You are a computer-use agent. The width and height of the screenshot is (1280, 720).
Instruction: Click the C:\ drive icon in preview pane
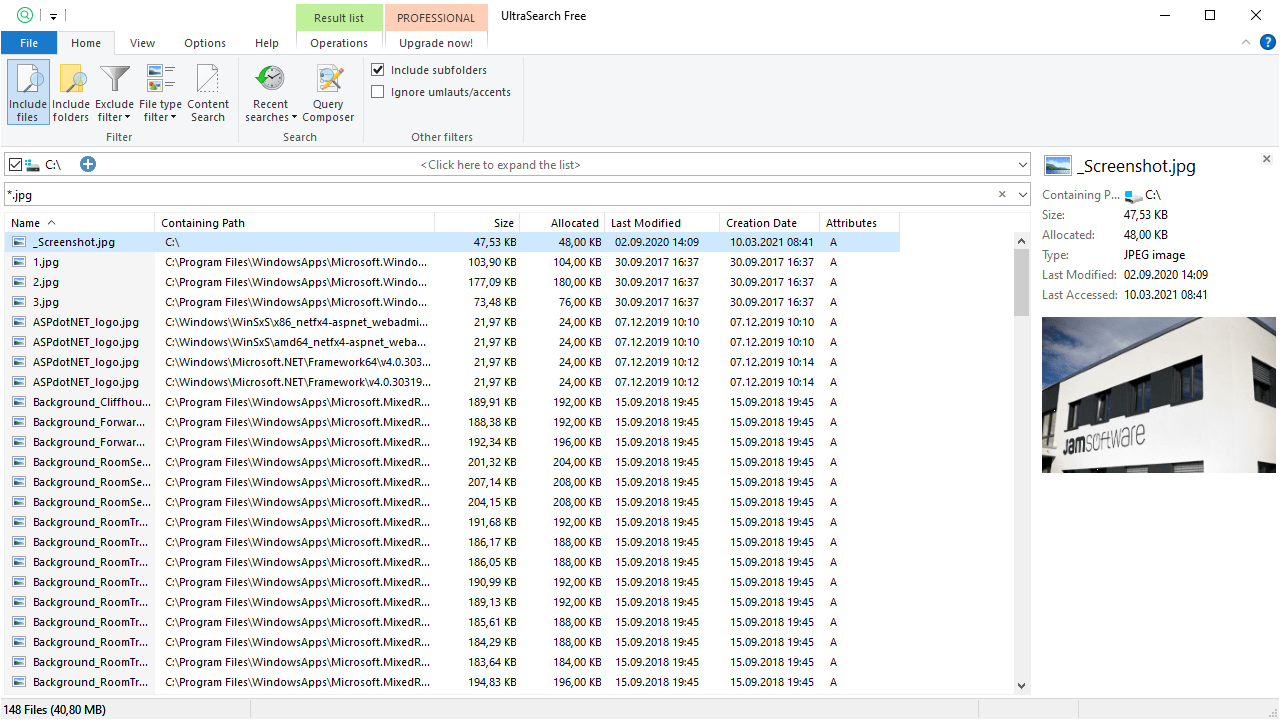click(1133, 196)
